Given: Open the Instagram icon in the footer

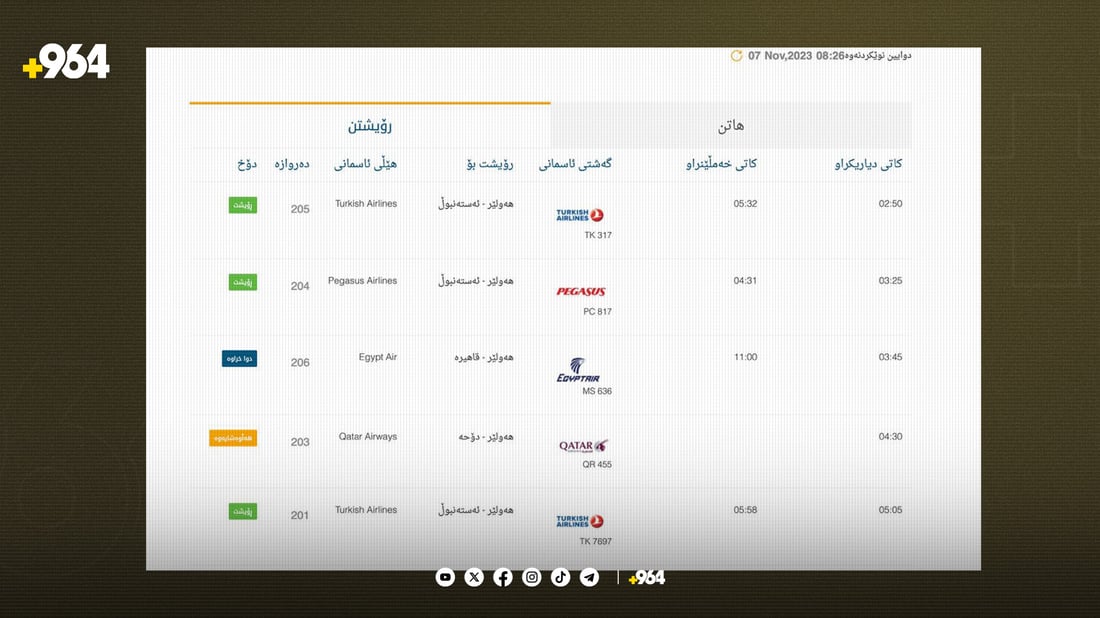Looking at the screenshot, I should (x=532, y=577).
